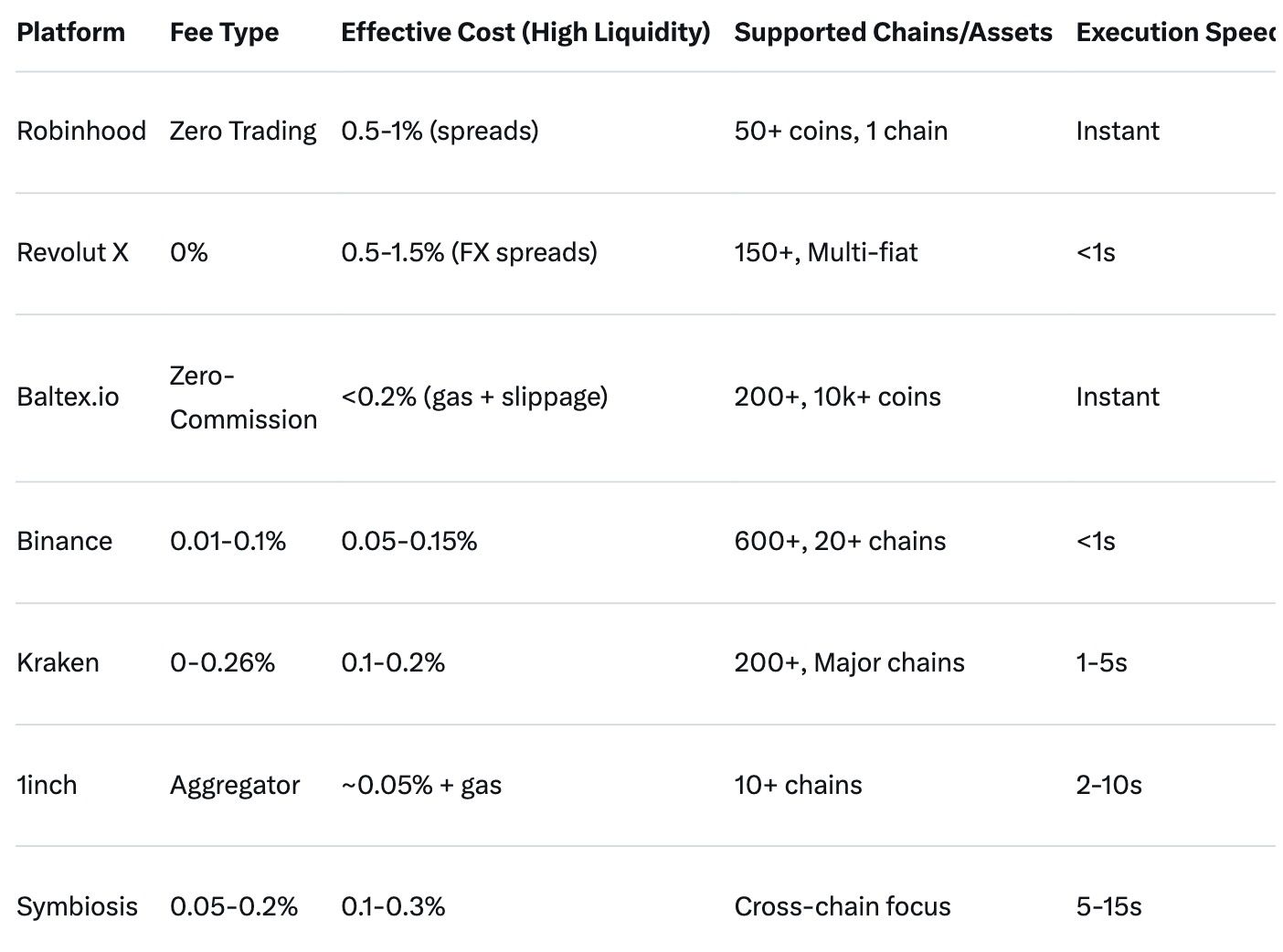The image size is (1283, 952).
Task: Click the '50+ coins, 1 chain' cell
Action: 841,131
